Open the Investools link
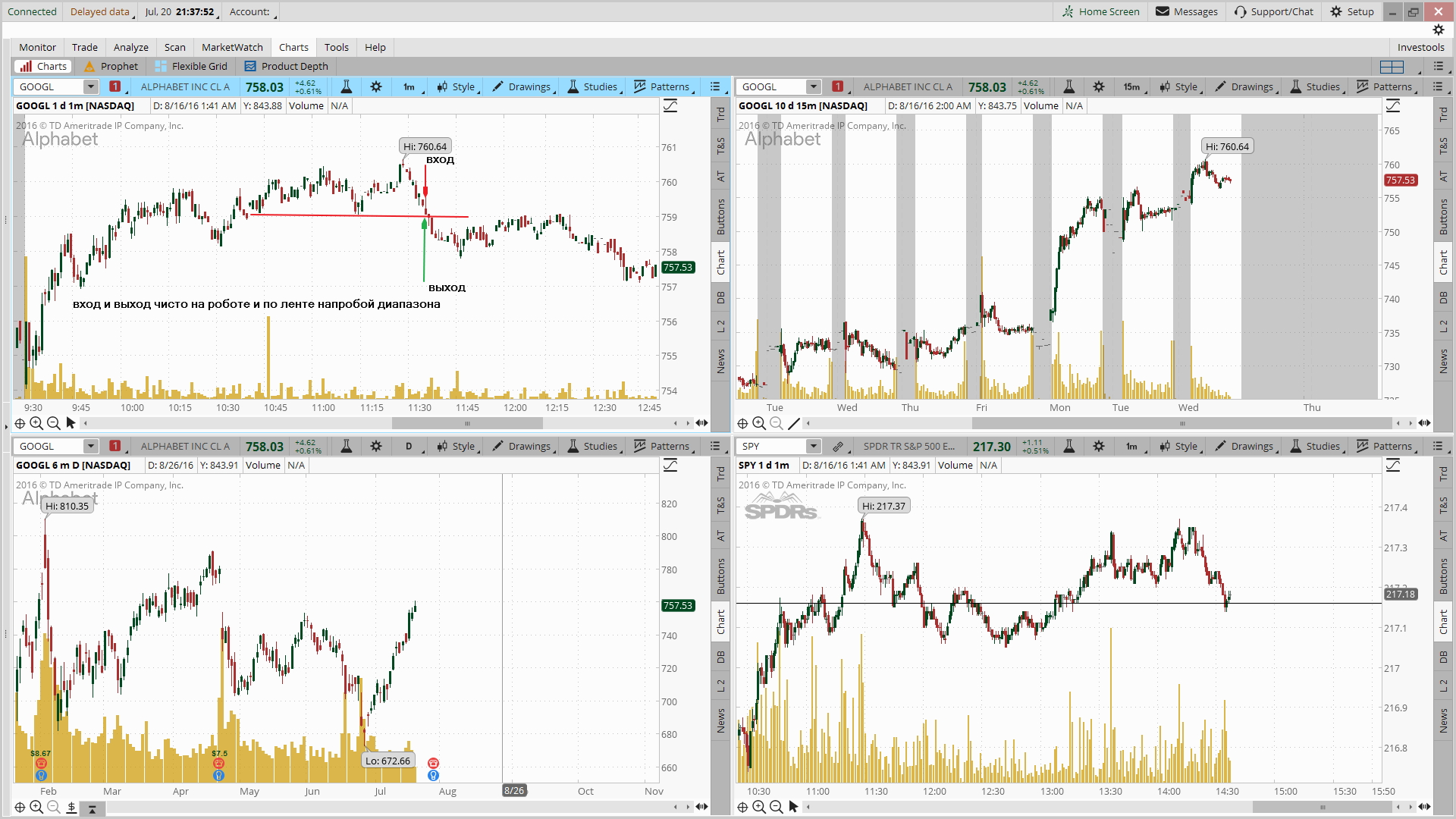The image size is (1456, 819). (1420, 47)
